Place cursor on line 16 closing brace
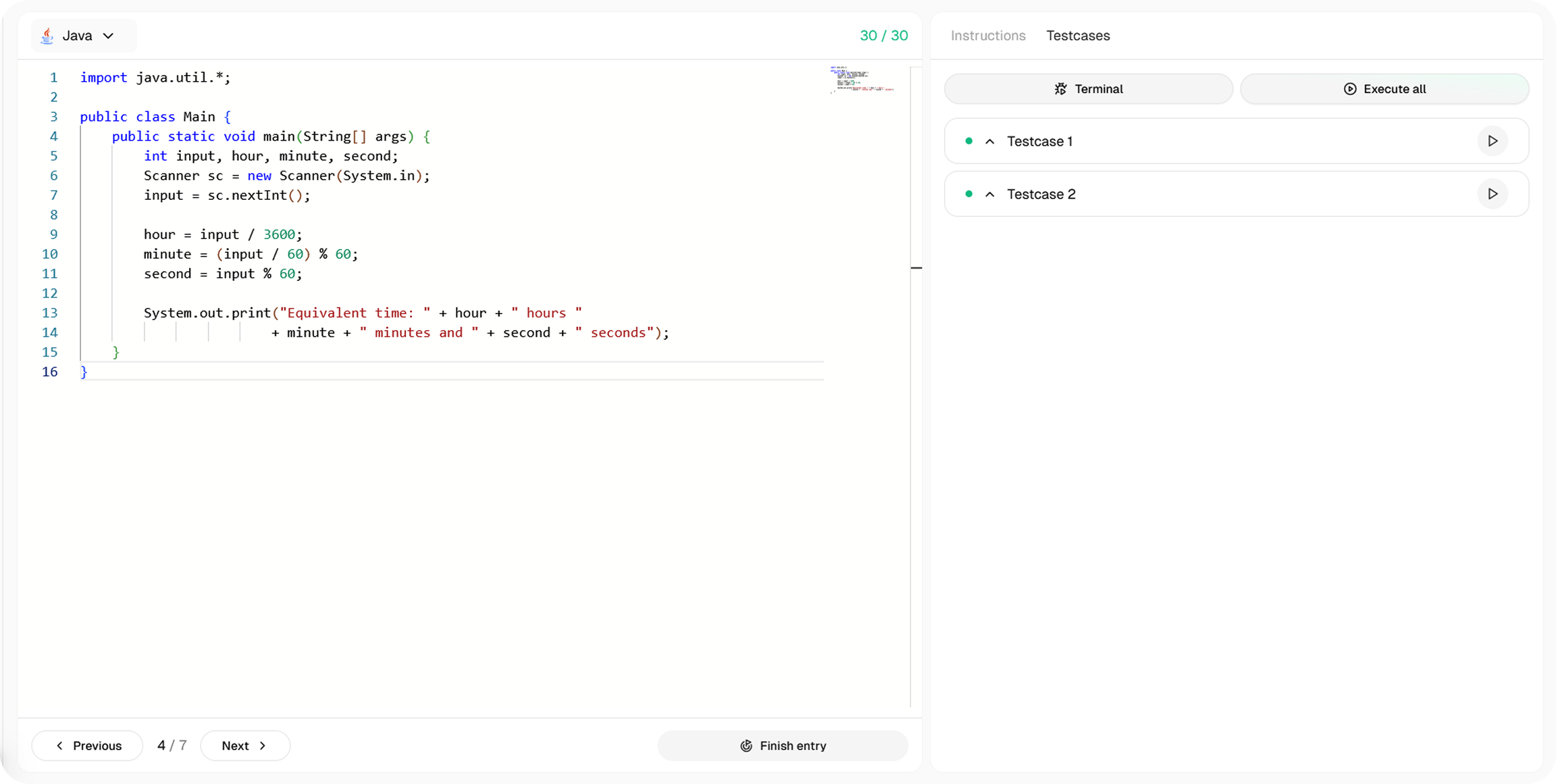Screen dimensions: 1556x784 click(84, 372)
